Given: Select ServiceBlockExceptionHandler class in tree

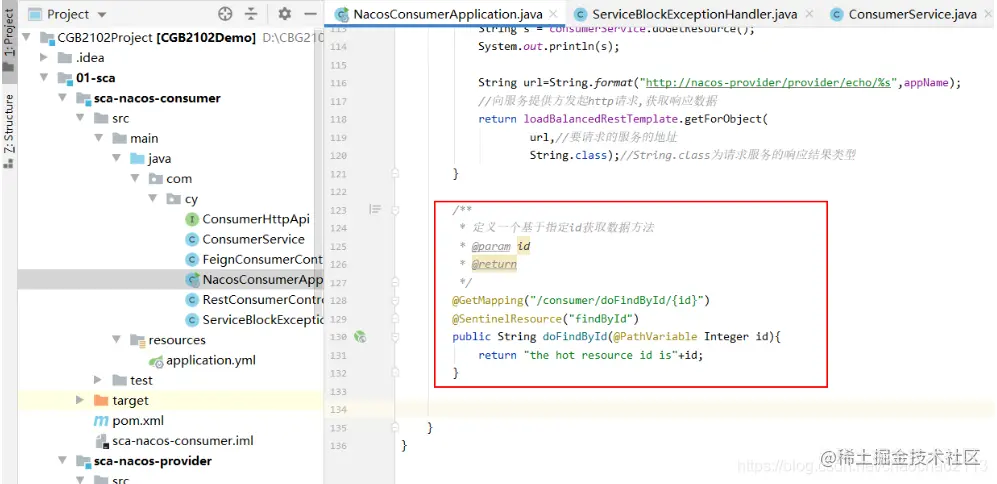Looking at the screenshot, I should [x=262, y=320].
